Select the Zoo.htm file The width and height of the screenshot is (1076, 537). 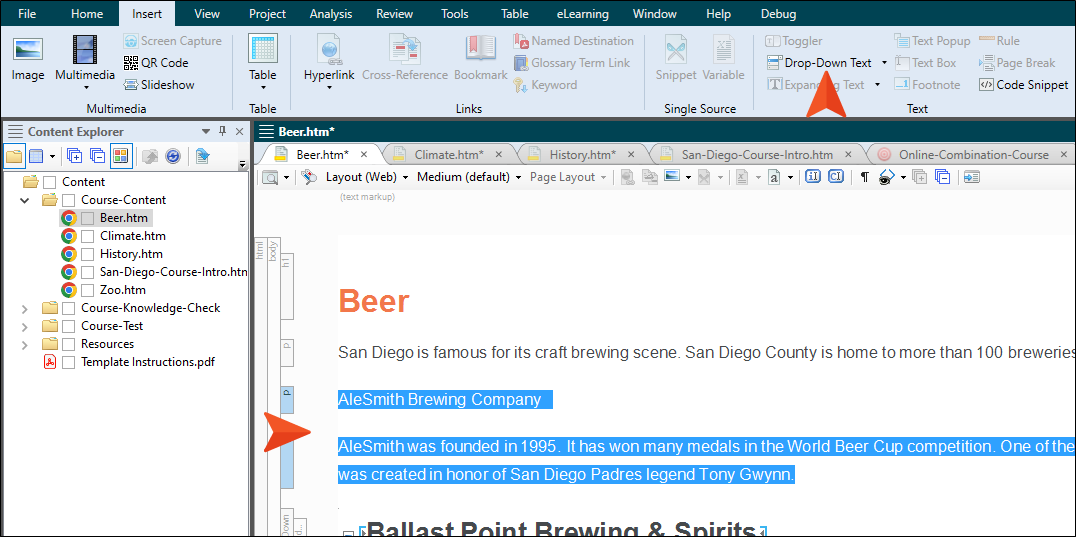pyautogui.click(x=123, y=289)
